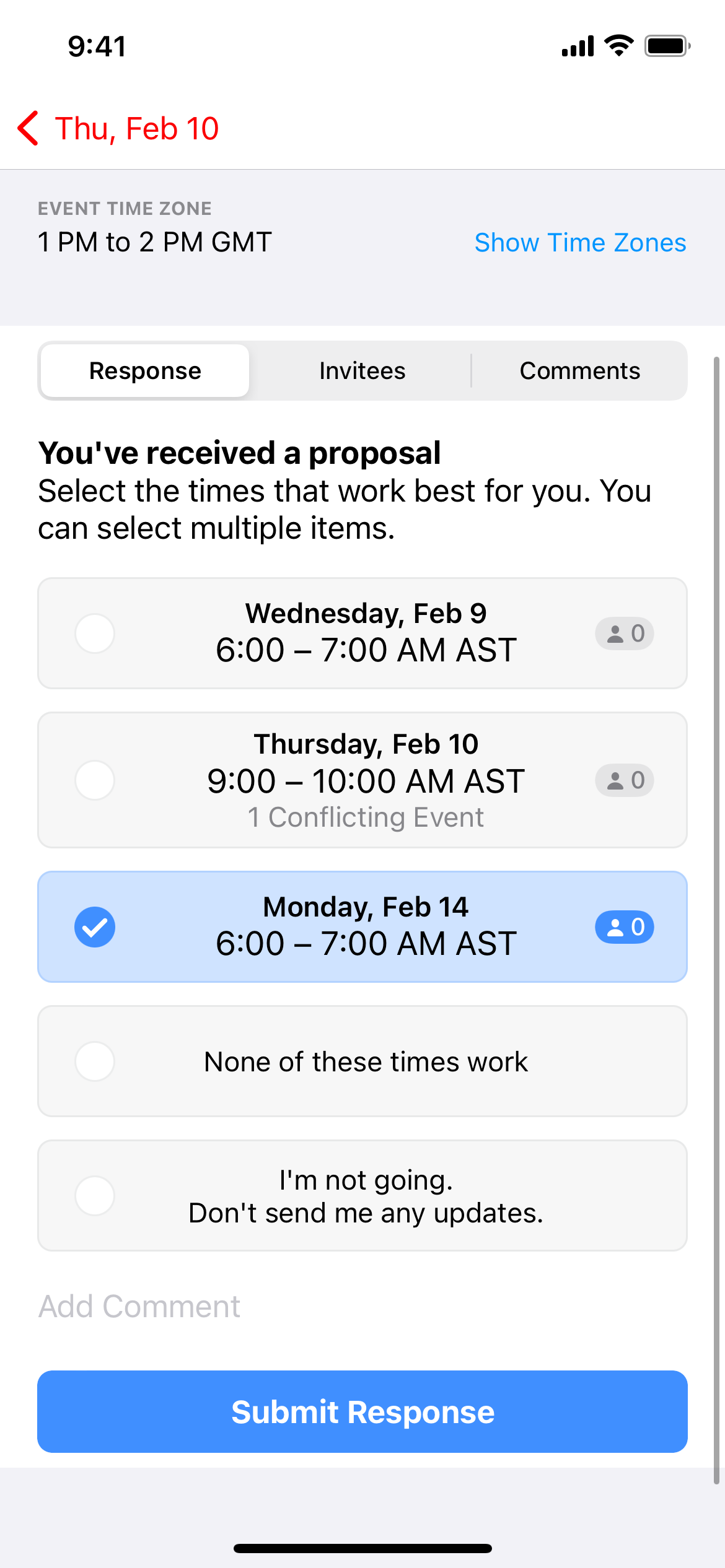Choose "None of these times work"

point(95,1061)
